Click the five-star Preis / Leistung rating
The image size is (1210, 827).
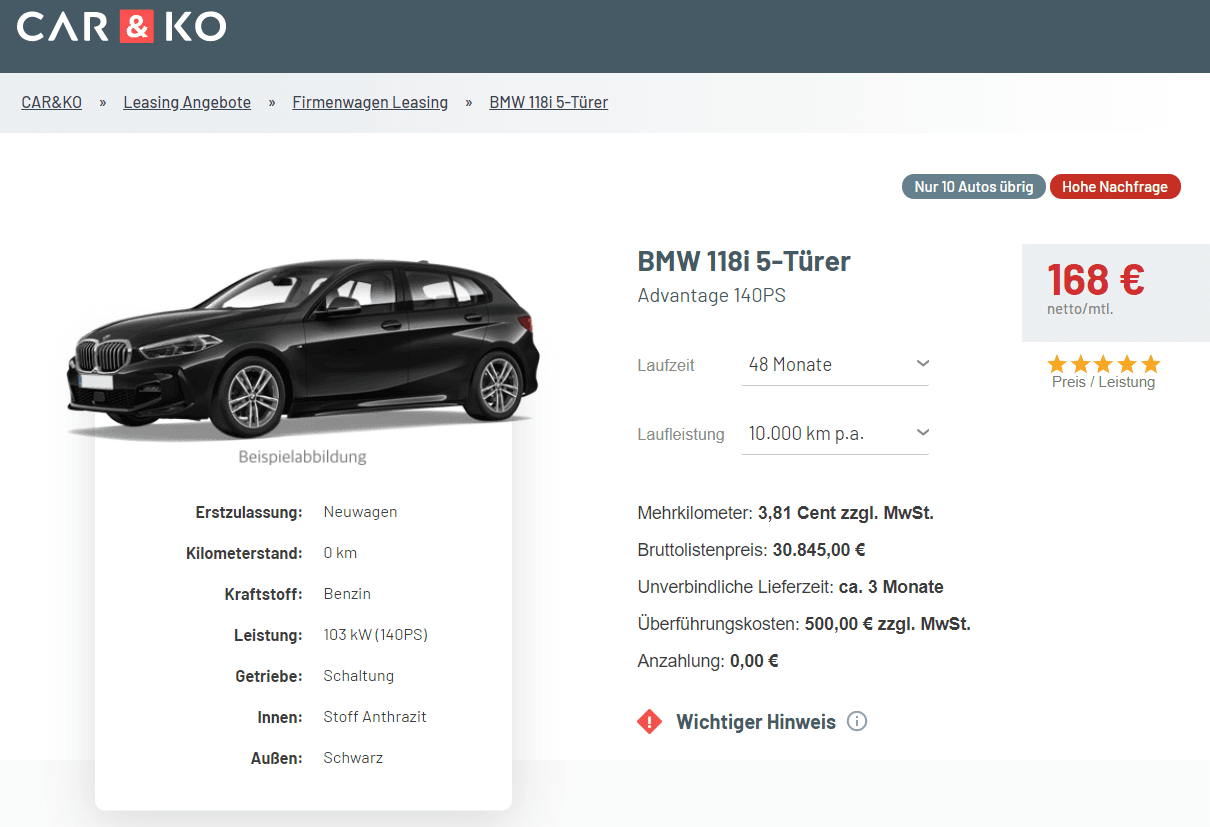coord(1104,364)
